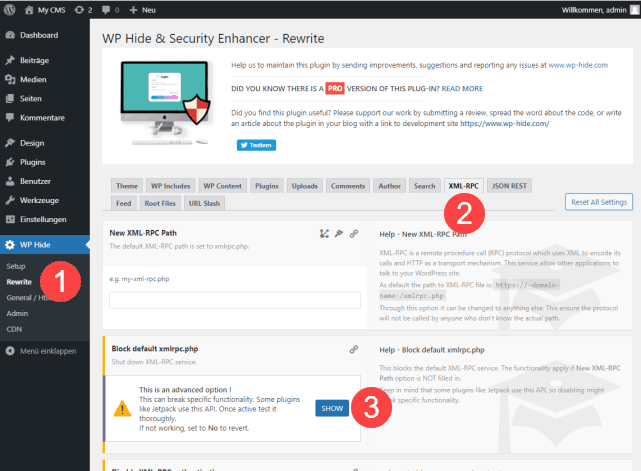Open Werkzeuge in the sidebar

coord(45,200)
